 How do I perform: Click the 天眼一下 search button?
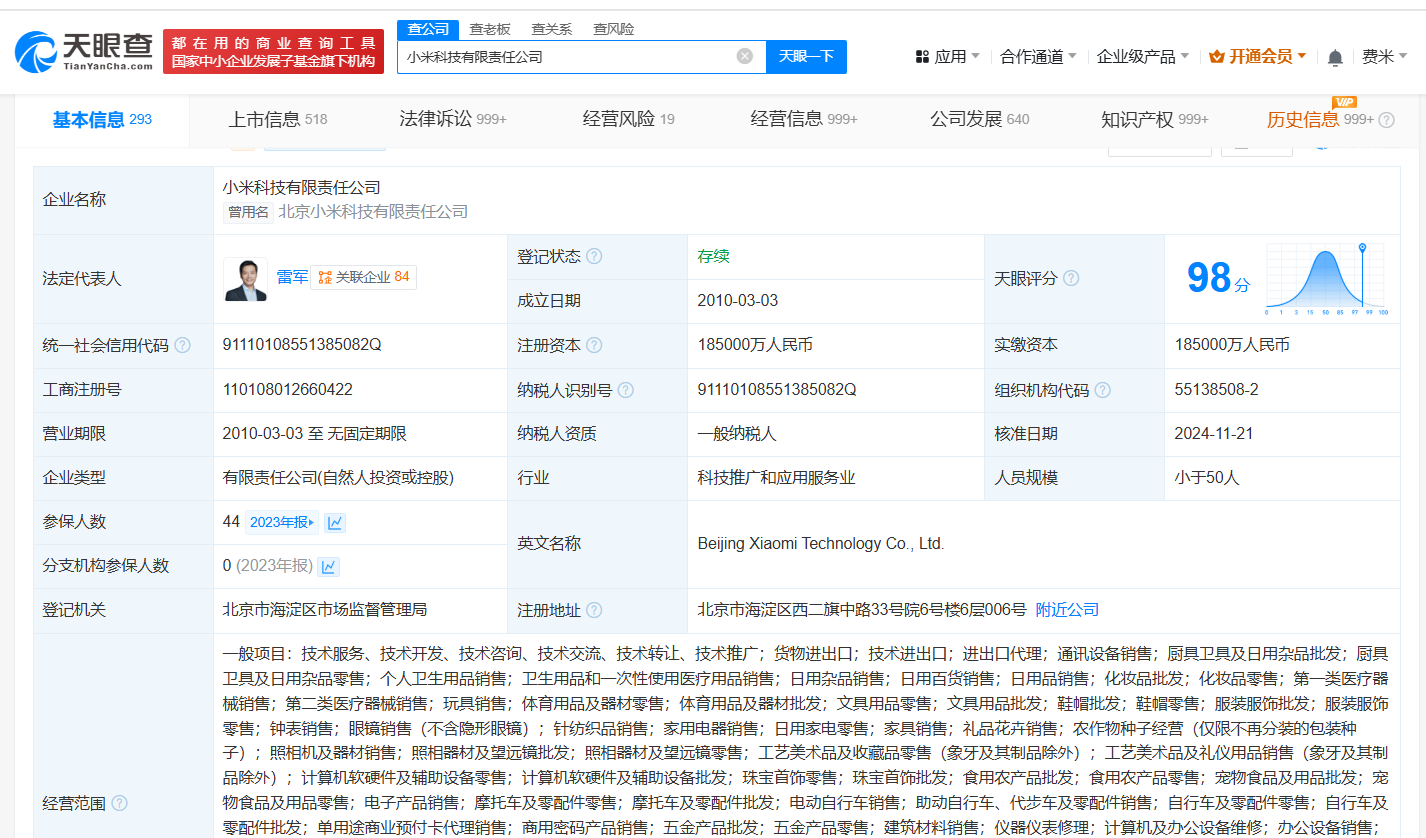(806, 56)
